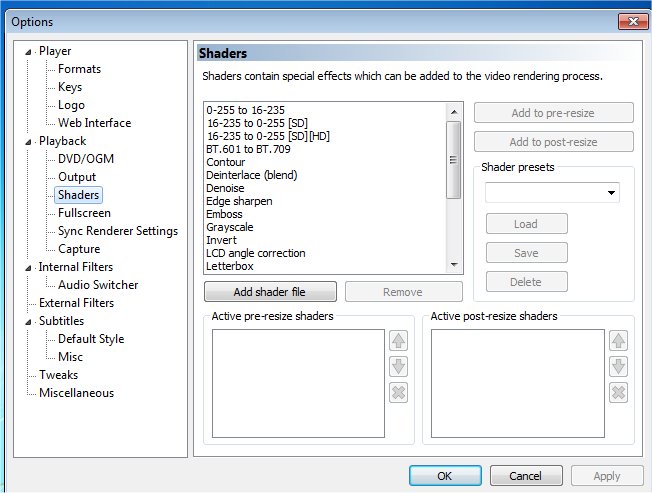Click the shader list scrollbar thumb
Viewport: 652px width, 493px height.
pyautogui.click(x=454, y=160)
